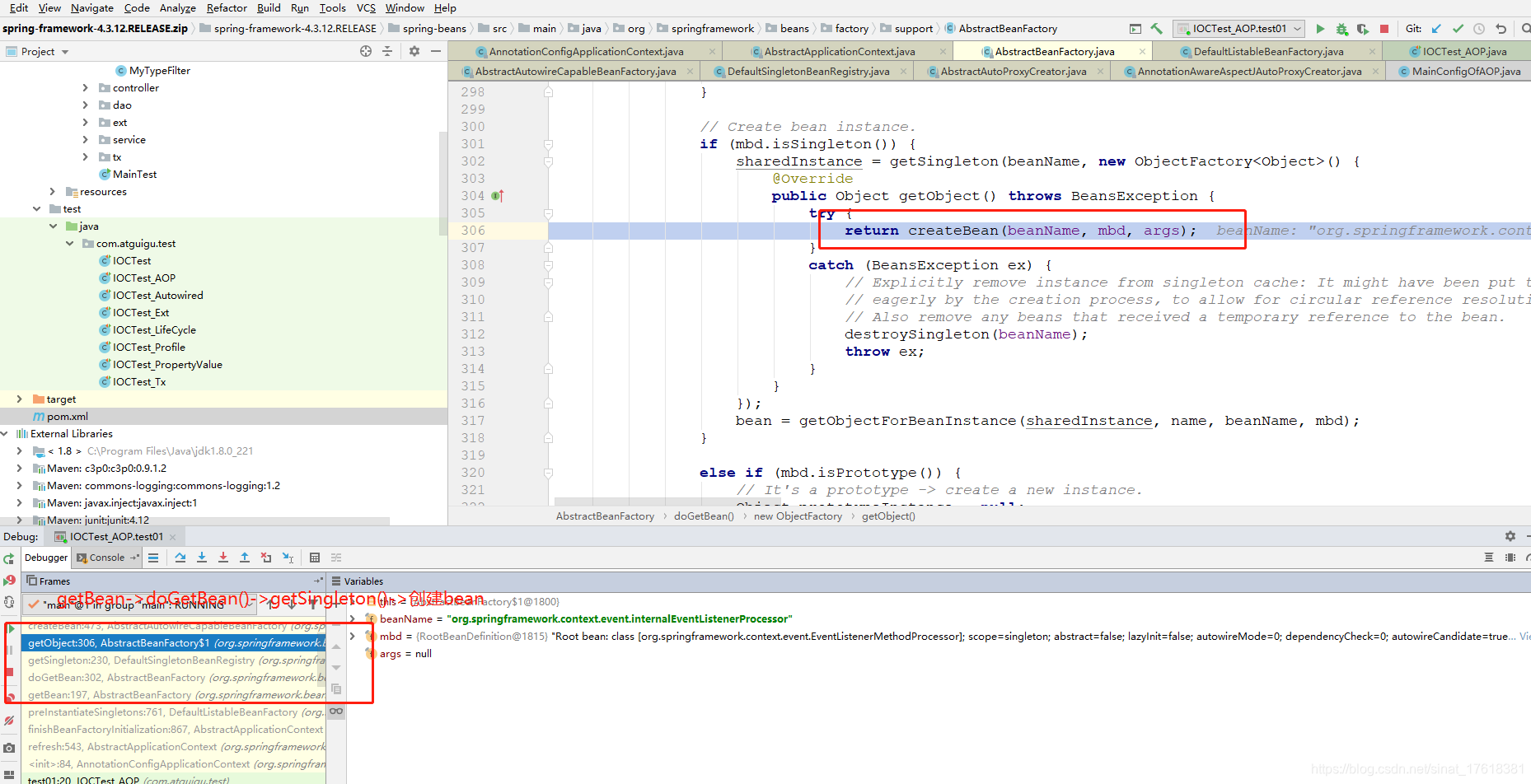Click the locate-in-tree target icon in the Project panel
Image resolution: width=1531 pixels, height=784 pixels.
point(366,51)
